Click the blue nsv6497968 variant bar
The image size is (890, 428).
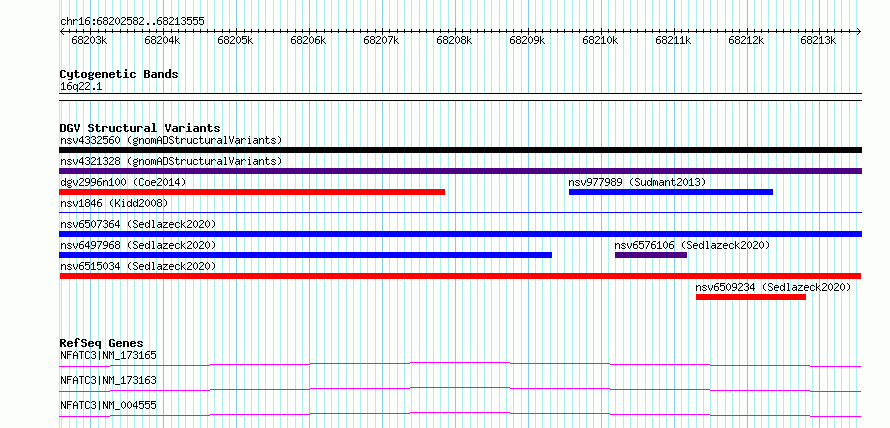coord(305,255)
